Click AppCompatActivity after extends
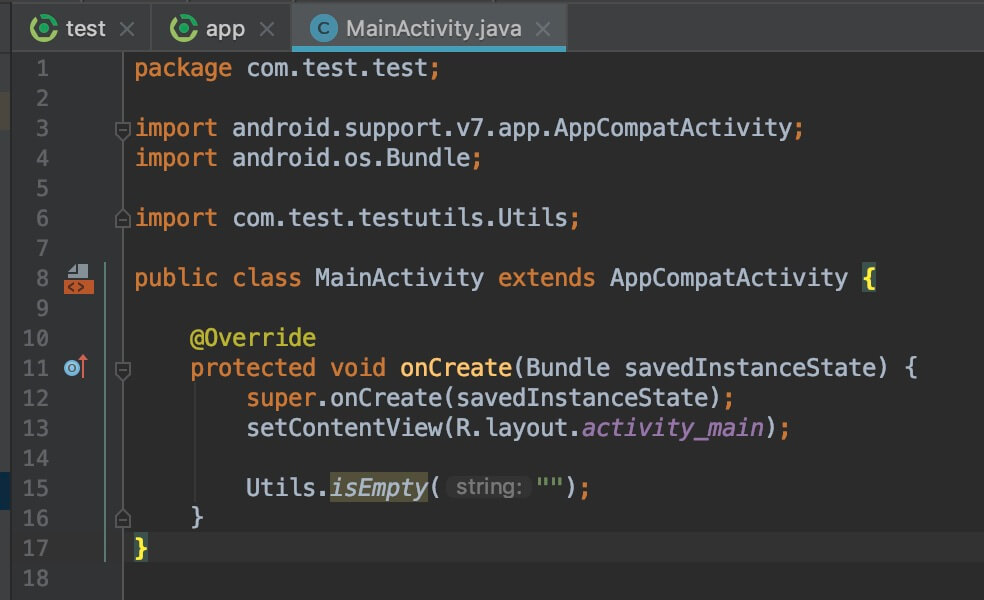This screenshot has height=600, width=984. coord(729,278)
